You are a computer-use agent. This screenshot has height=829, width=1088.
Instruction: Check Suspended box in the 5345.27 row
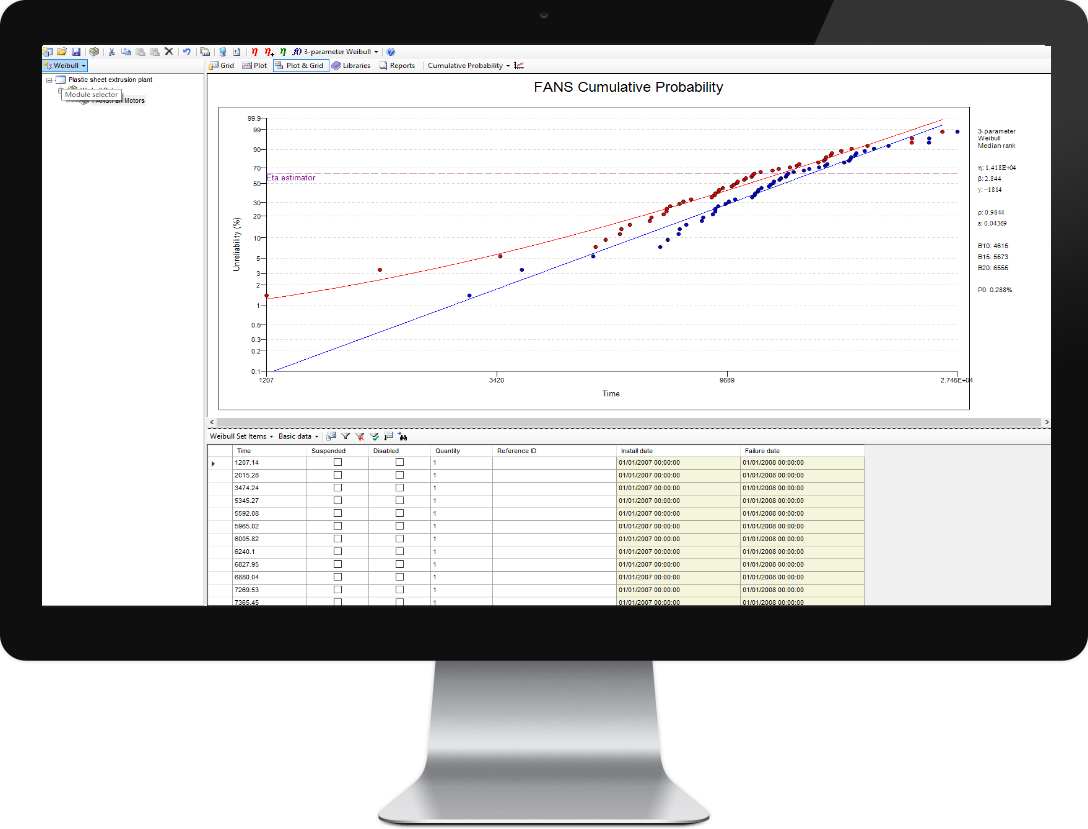pyautogui.click(x=337, y=500)
